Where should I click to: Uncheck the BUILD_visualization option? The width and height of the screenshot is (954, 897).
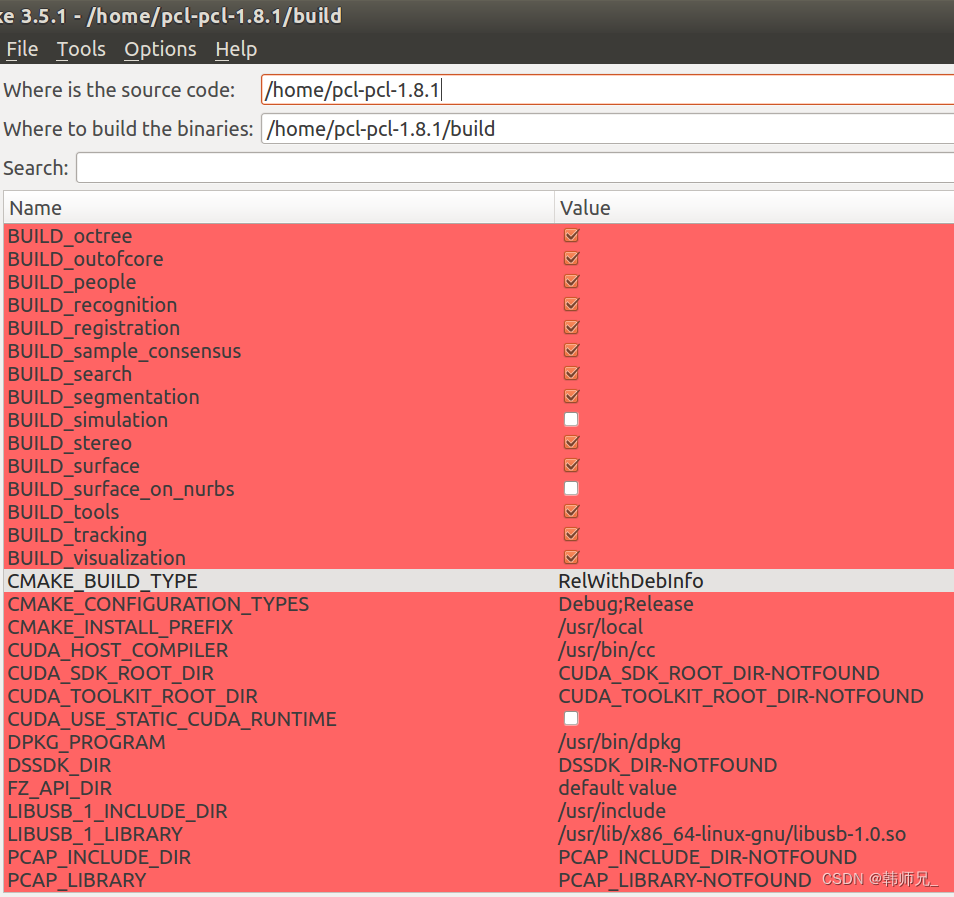571,557
